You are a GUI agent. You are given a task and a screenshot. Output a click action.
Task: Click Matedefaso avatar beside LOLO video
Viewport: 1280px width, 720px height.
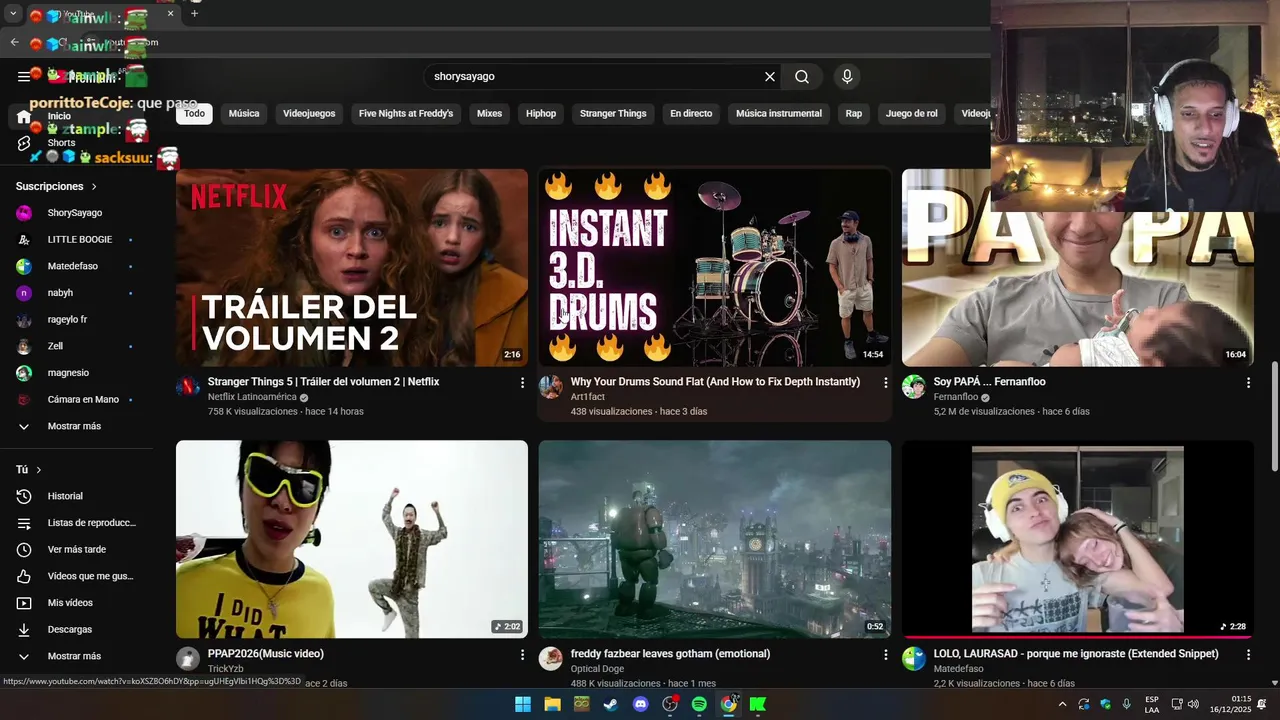[x=914, y=658]
